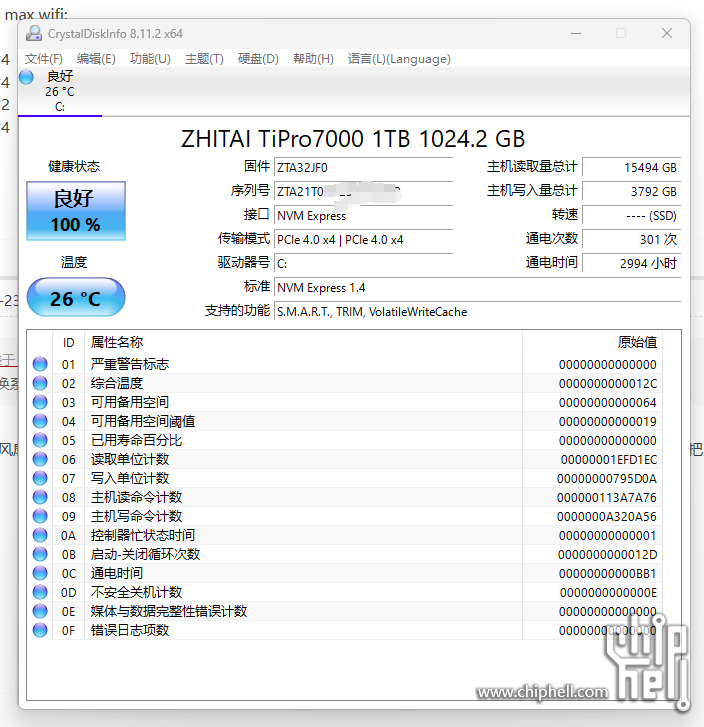
Task: Open the 编辑(E) menu
Action: 96,59
